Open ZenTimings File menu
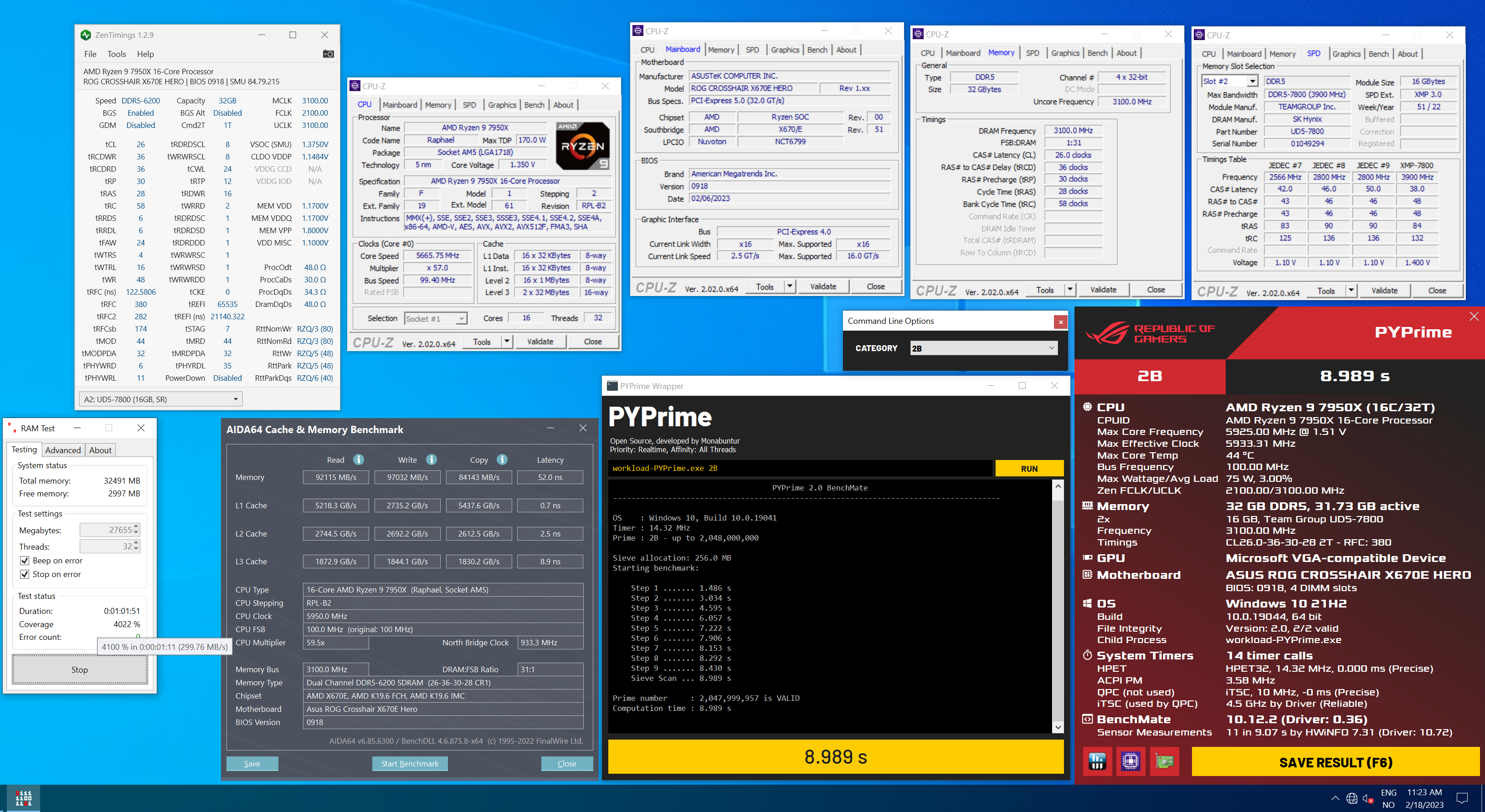 pyautogui.click(x=90, y=54)
